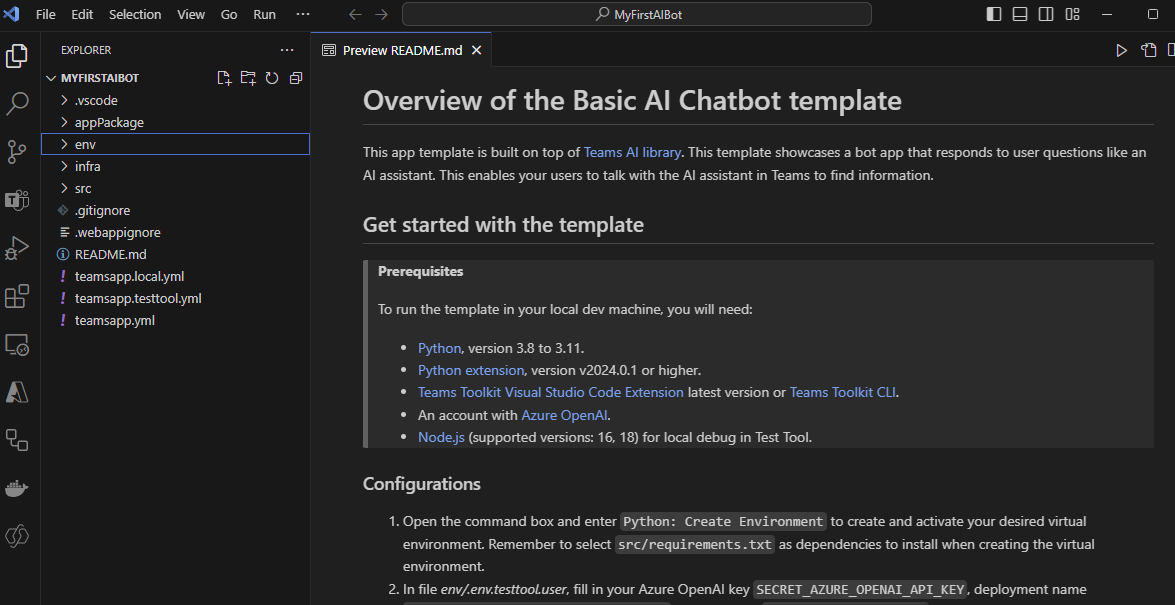This screenshot has width=1175, height=605.
Task: Open the Extensions view
Action: [17, 296]
